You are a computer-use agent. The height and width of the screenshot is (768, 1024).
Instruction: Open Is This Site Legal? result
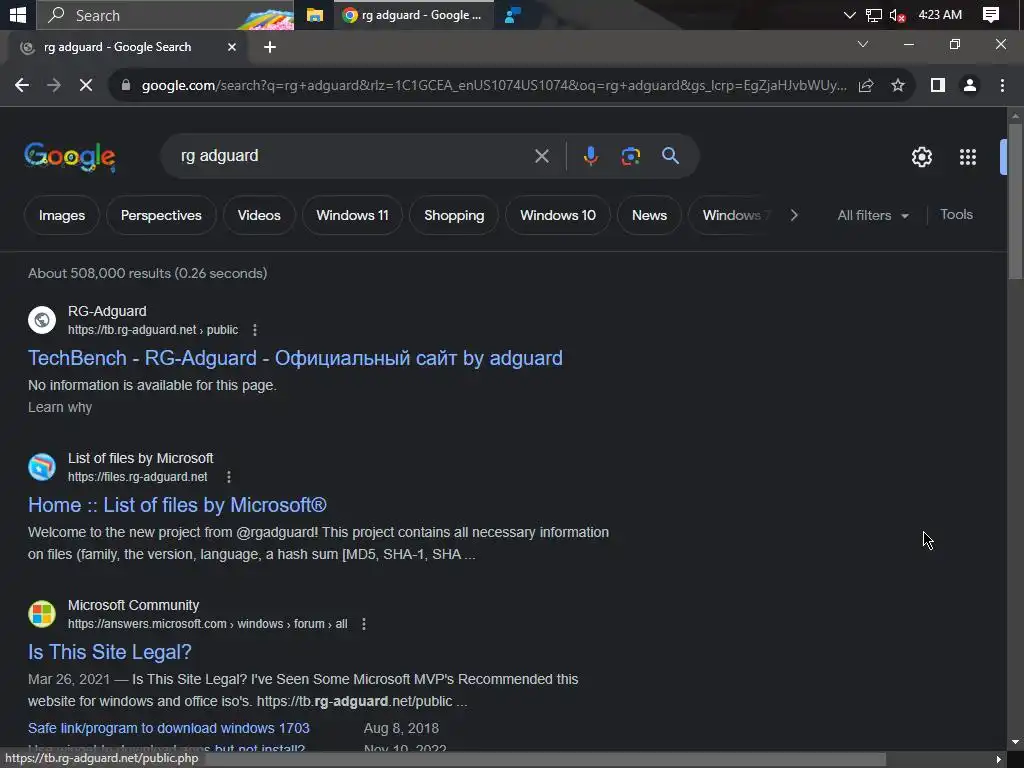110,652
